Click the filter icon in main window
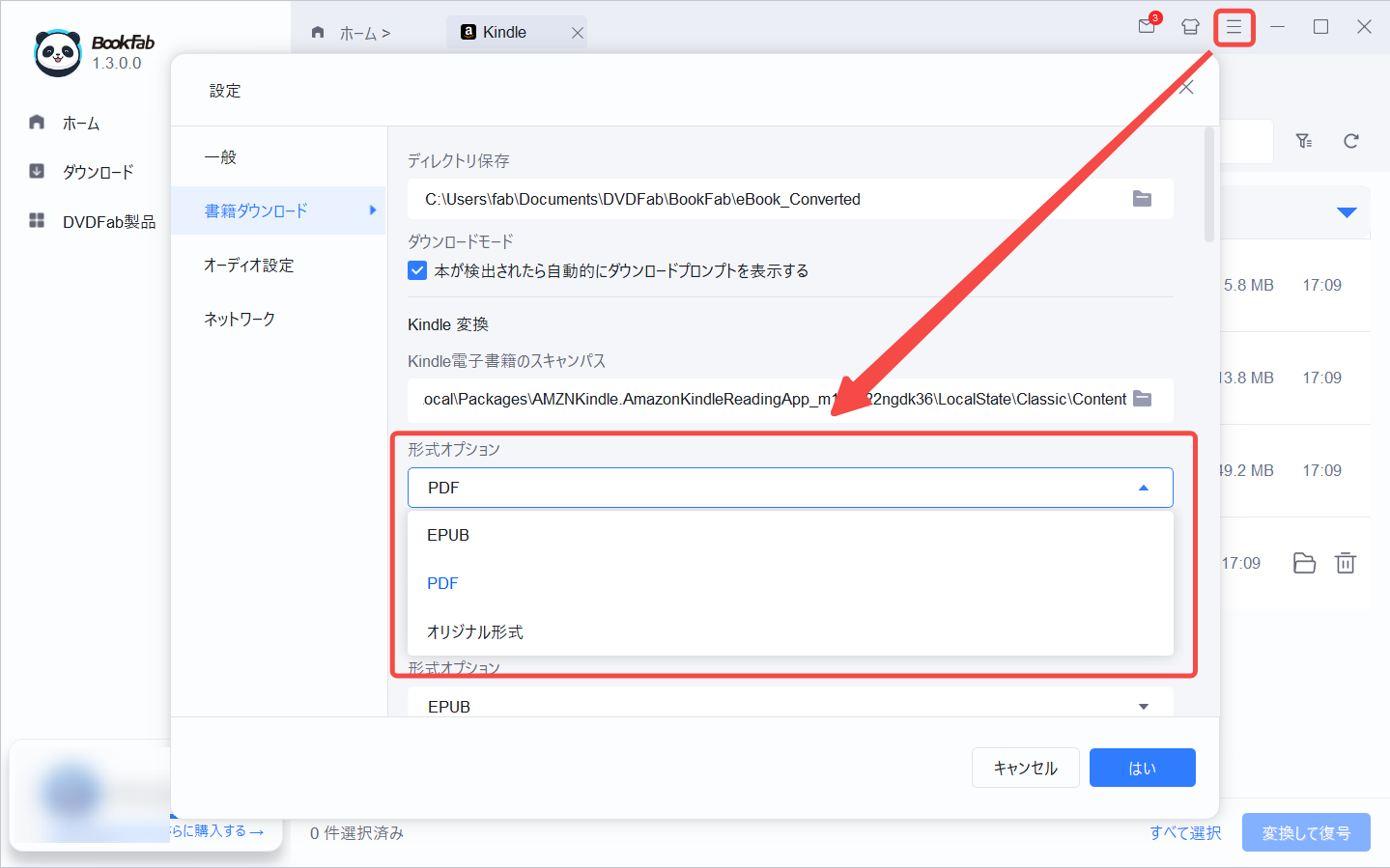 [1304, 141]
